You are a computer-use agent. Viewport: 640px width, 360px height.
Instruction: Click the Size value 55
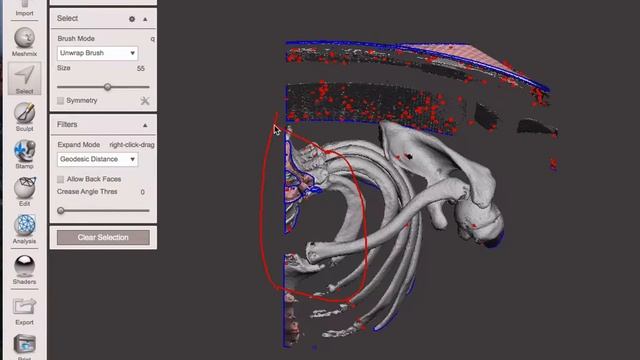tap(141, 69)
